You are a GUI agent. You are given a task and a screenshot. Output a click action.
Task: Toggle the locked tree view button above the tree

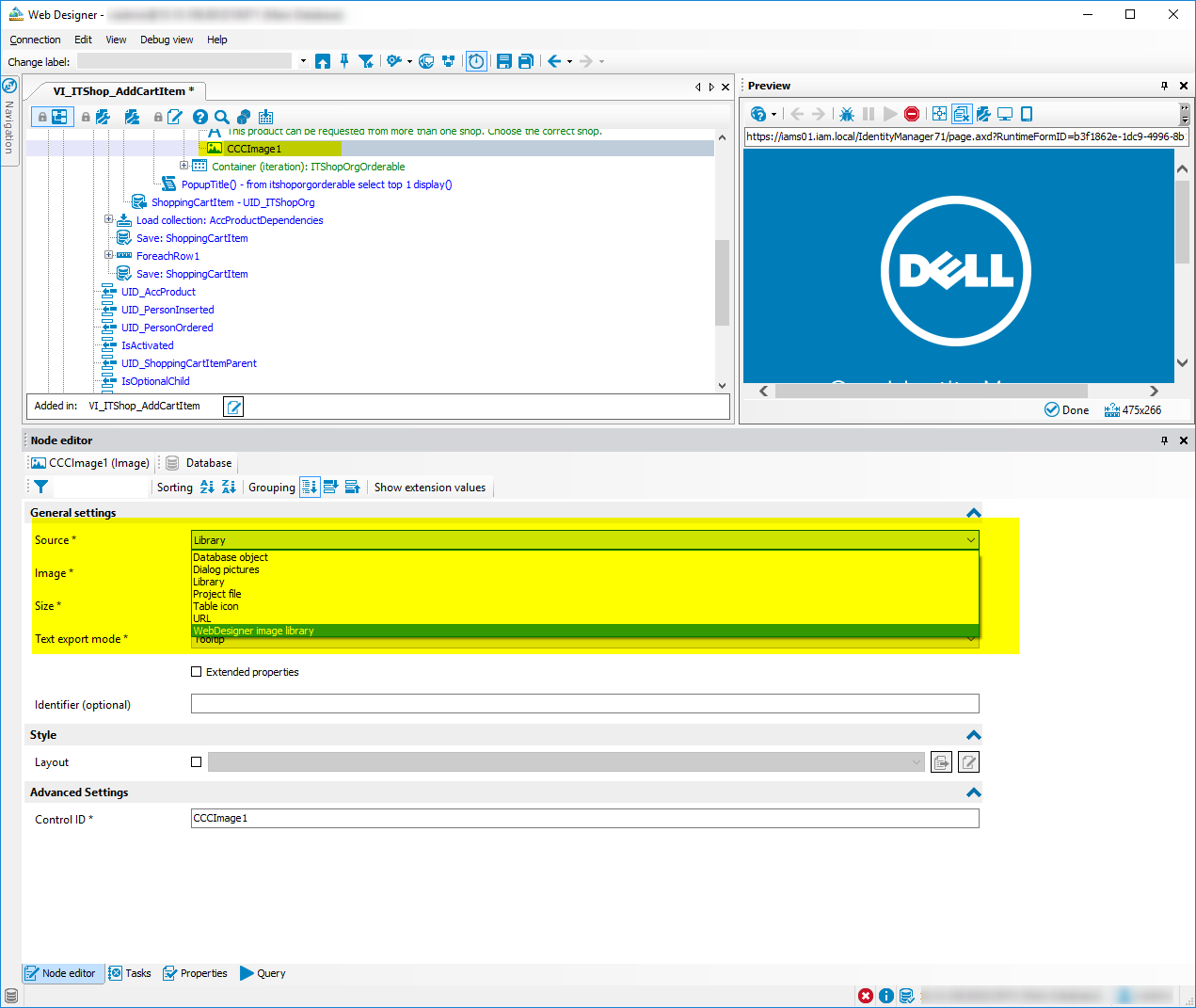pos(51,117)
